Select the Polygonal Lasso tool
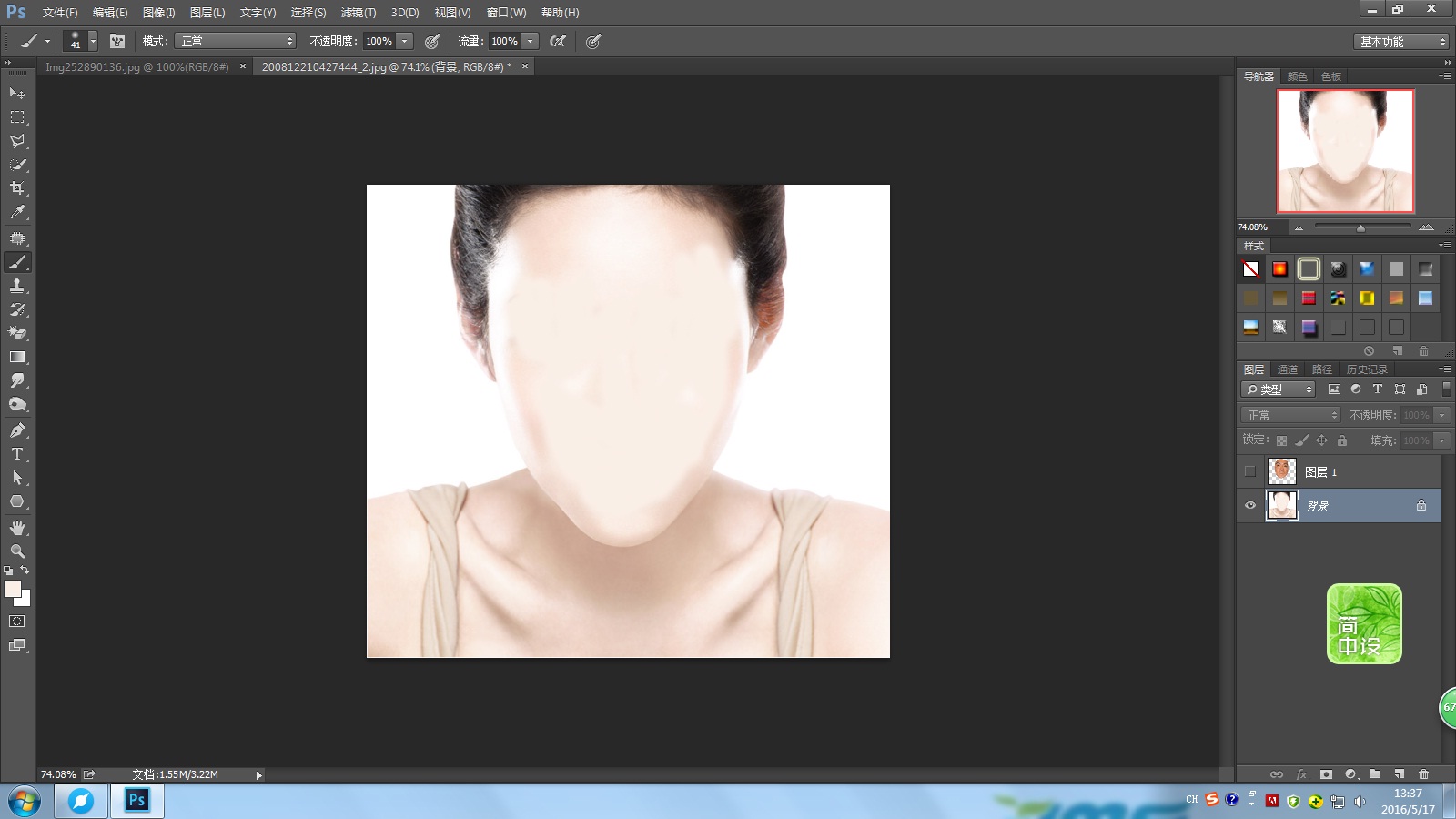 tap(17, 141)
